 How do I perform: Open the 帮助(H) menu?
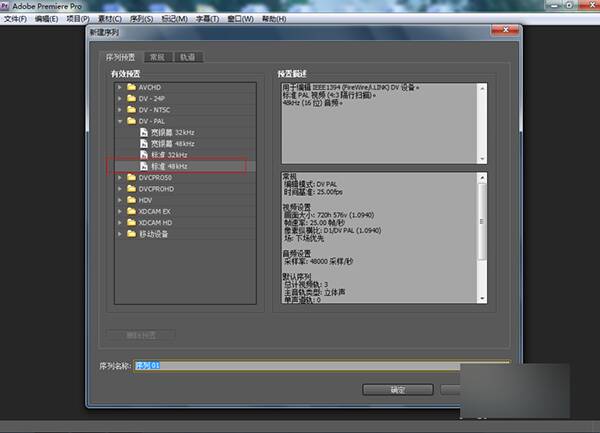pyautogui.click(x=274, y=19)
